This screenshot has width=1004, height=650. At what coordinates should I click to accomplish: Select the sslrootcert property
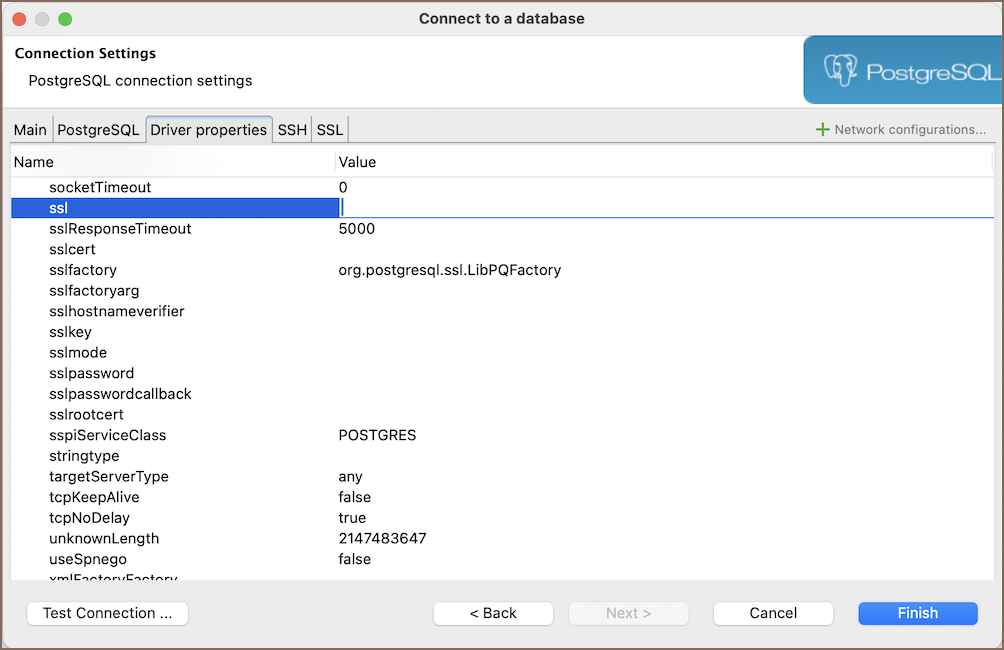[x=86, y=415]
